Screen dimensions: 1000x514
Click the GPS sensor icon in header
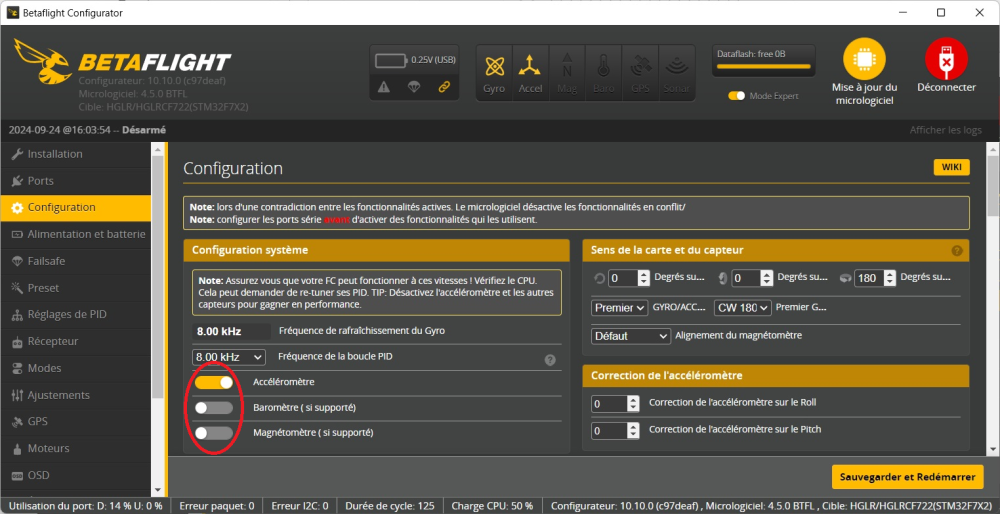(640, 71)
